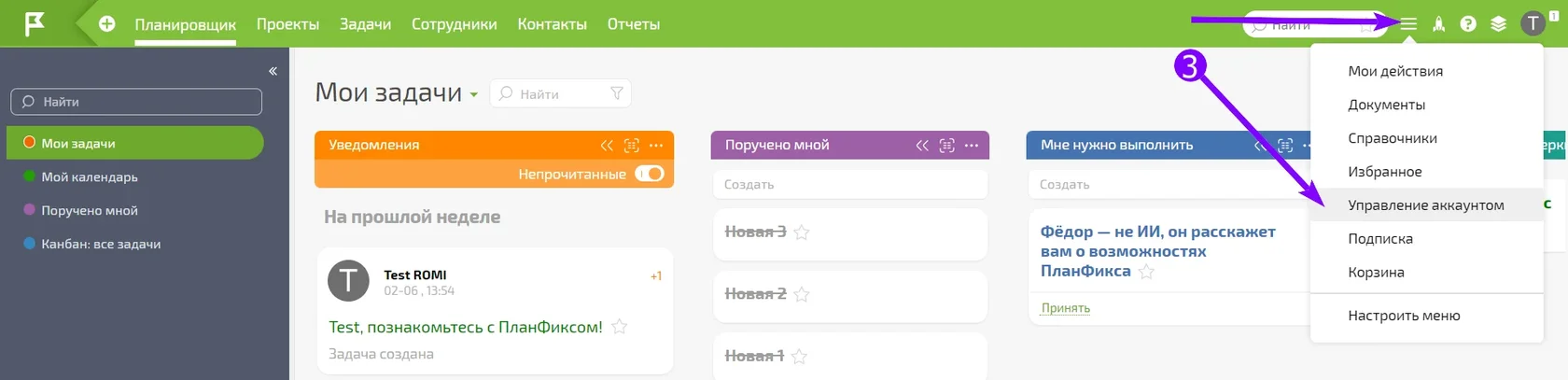
Task: Star the Новая 3 task
Action: [x=801, y=232]
